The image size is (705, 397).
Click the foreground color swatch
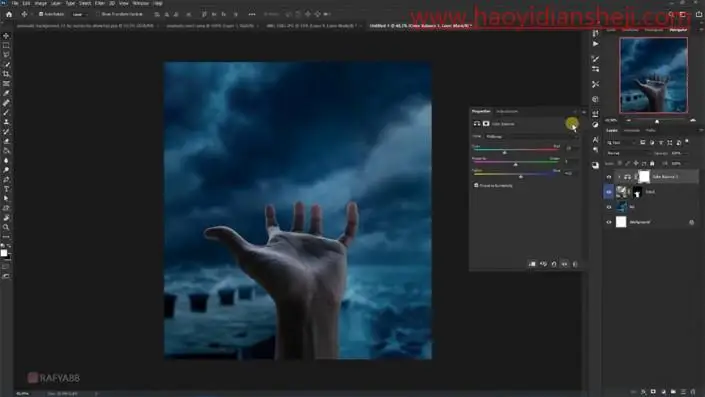coord(4,253)
